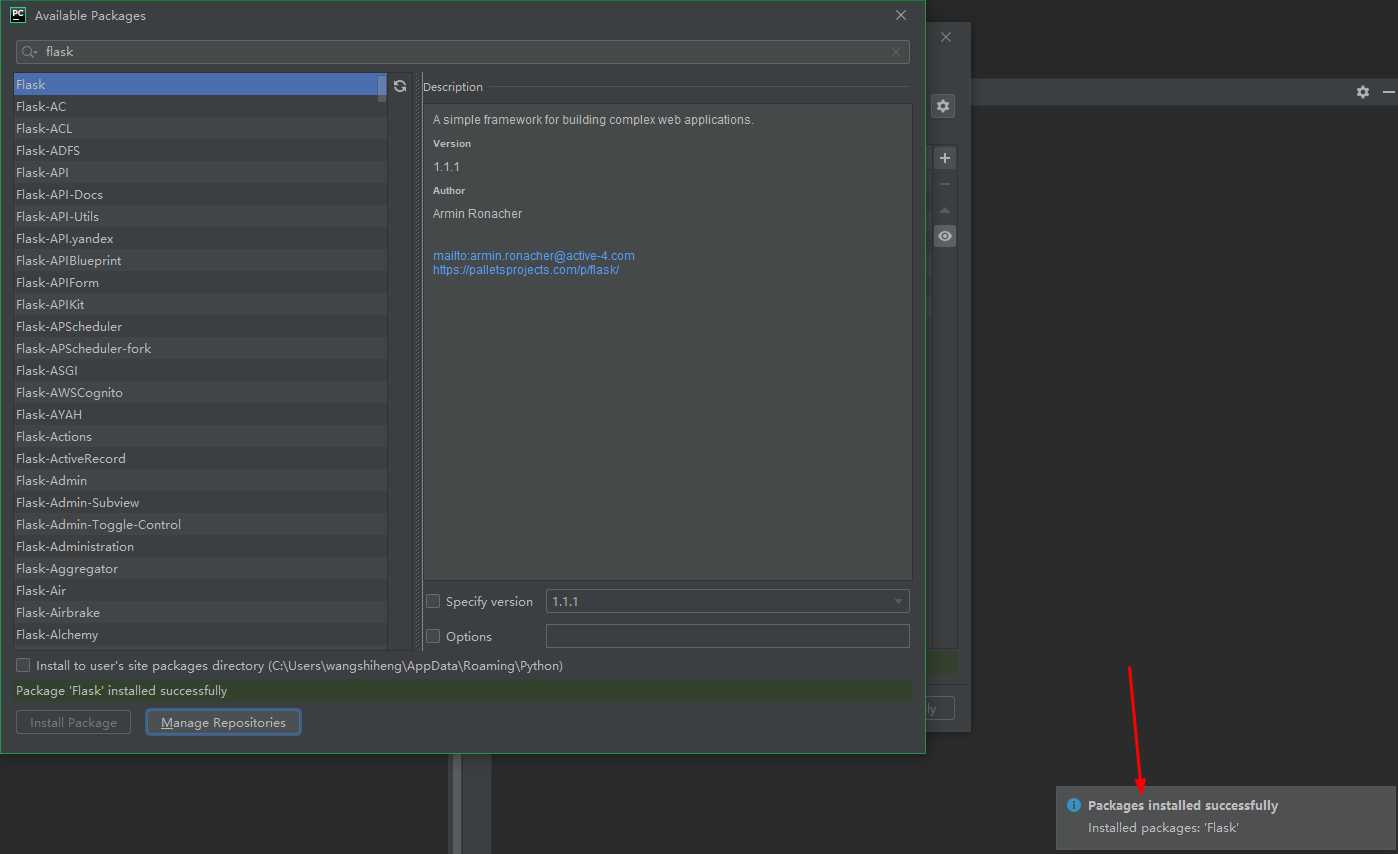Enable the Options checkbox
1398x854 pixels.
tap(433, 636)
